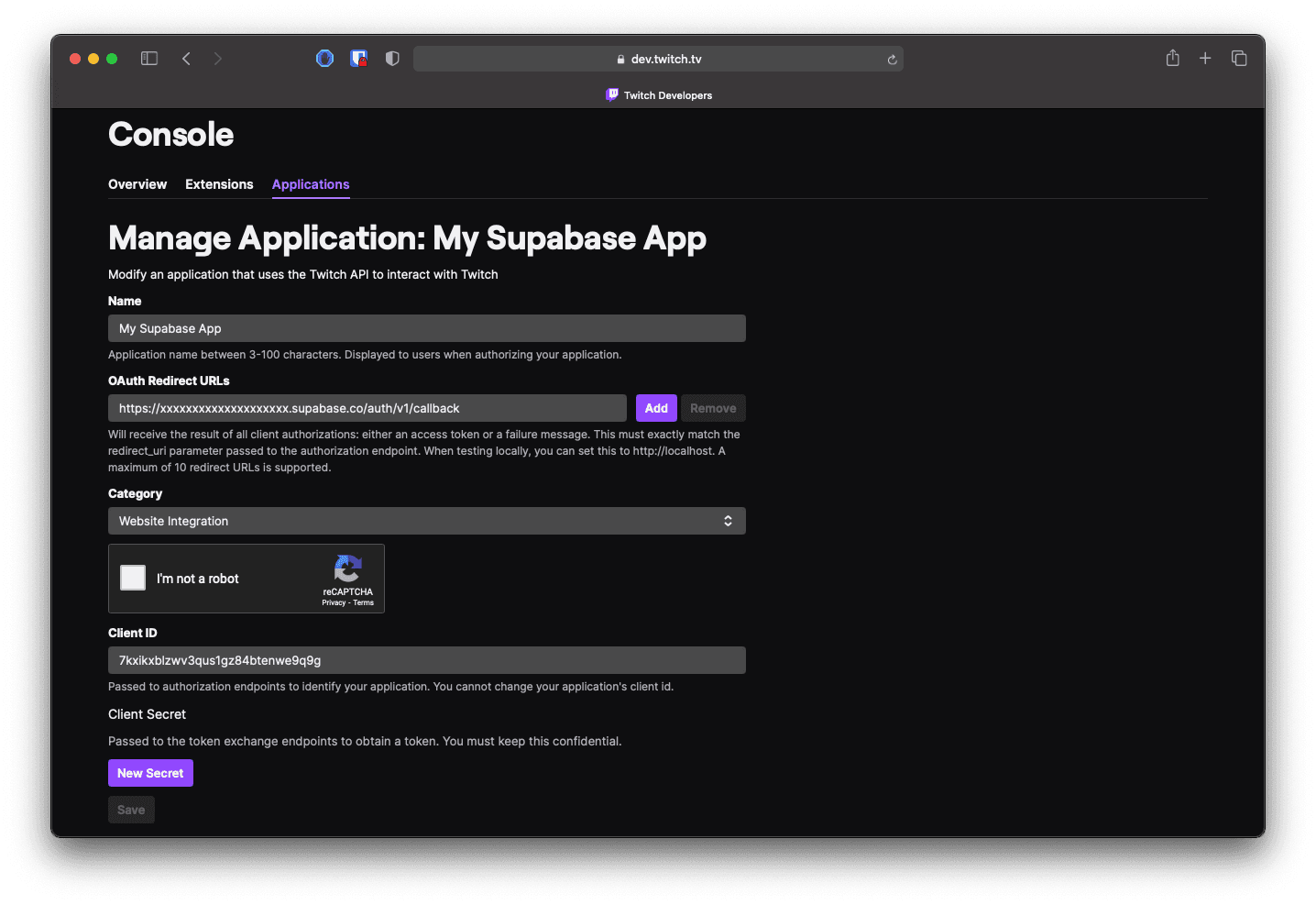Click the 1Password extension icon

324,59
